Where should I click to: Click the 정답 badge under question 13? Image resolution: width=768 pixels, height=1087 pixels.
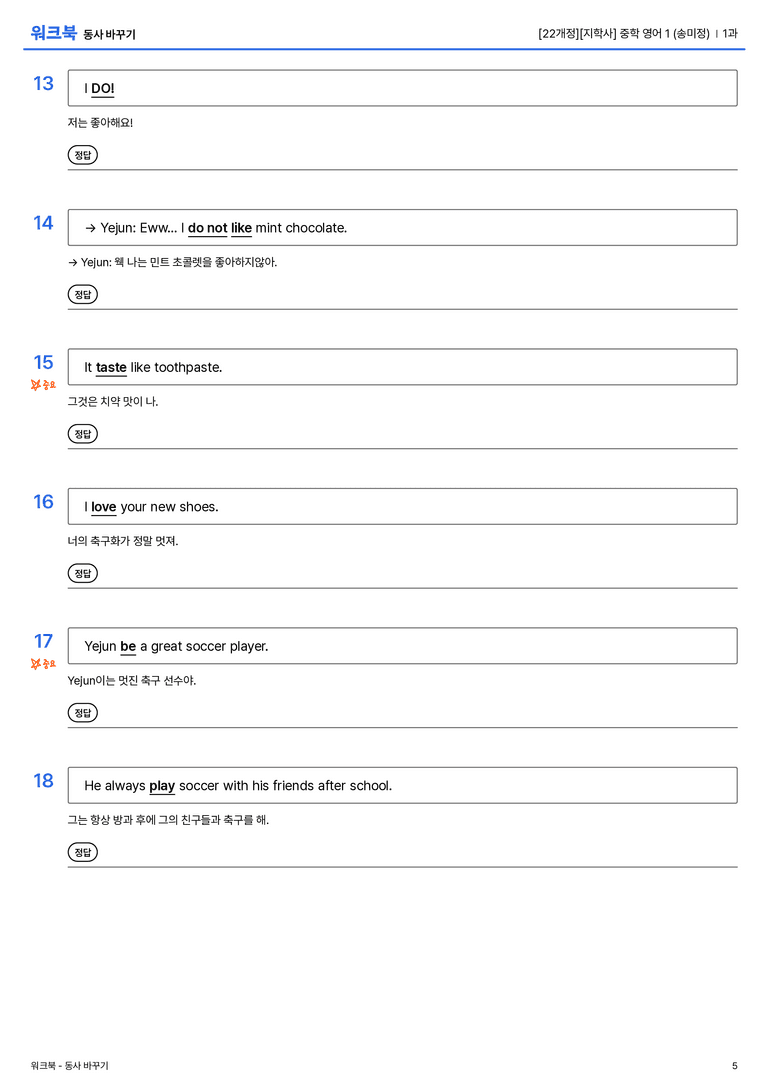(x=82, y=155)
